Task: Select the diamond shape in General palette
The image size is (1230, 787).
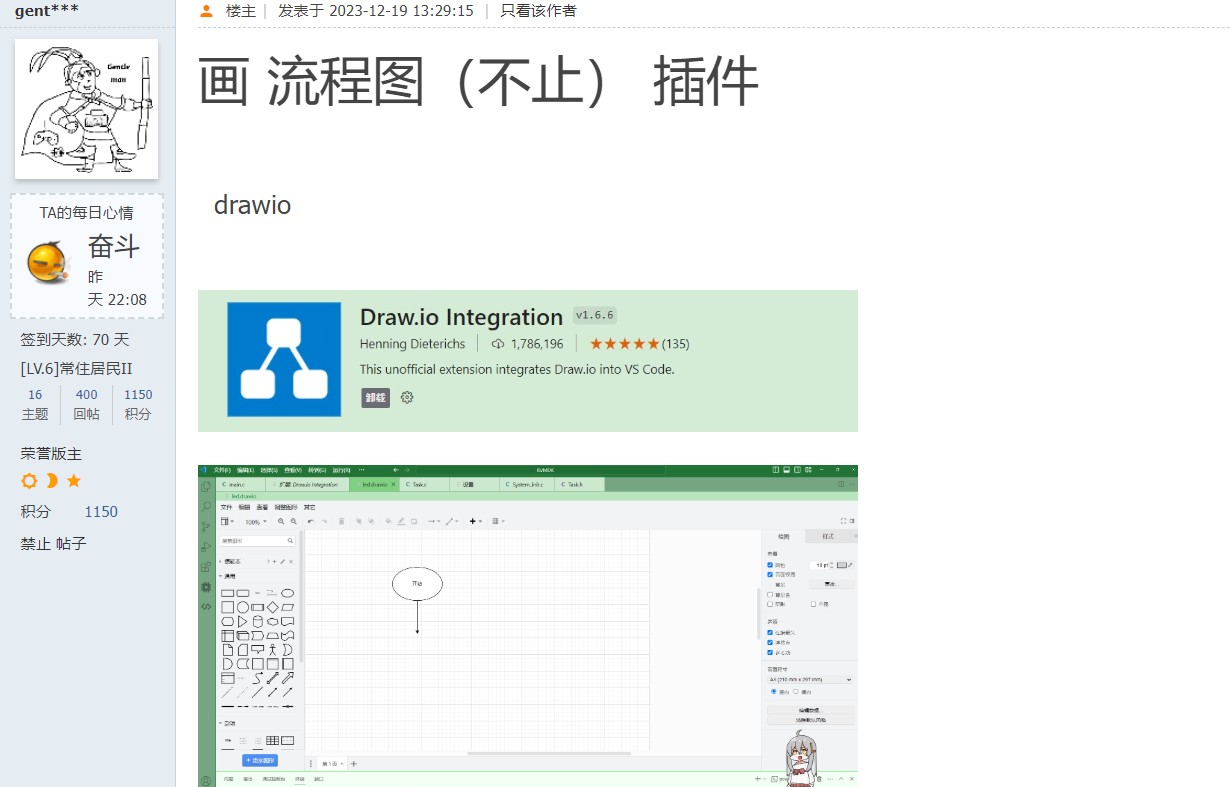Action: (272, 607)
